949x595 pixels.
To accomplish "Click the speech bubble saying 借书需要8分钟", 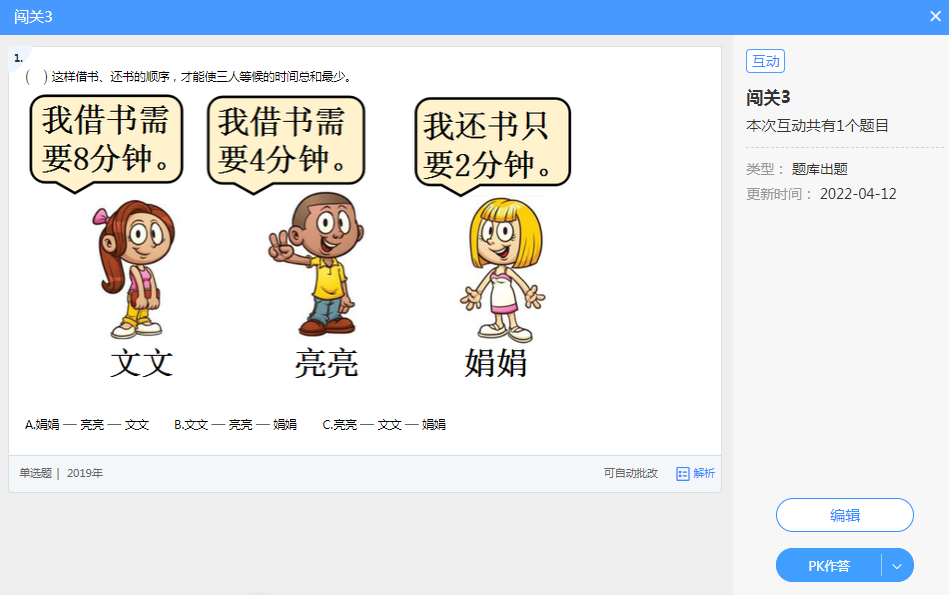I will click(106, 141).
